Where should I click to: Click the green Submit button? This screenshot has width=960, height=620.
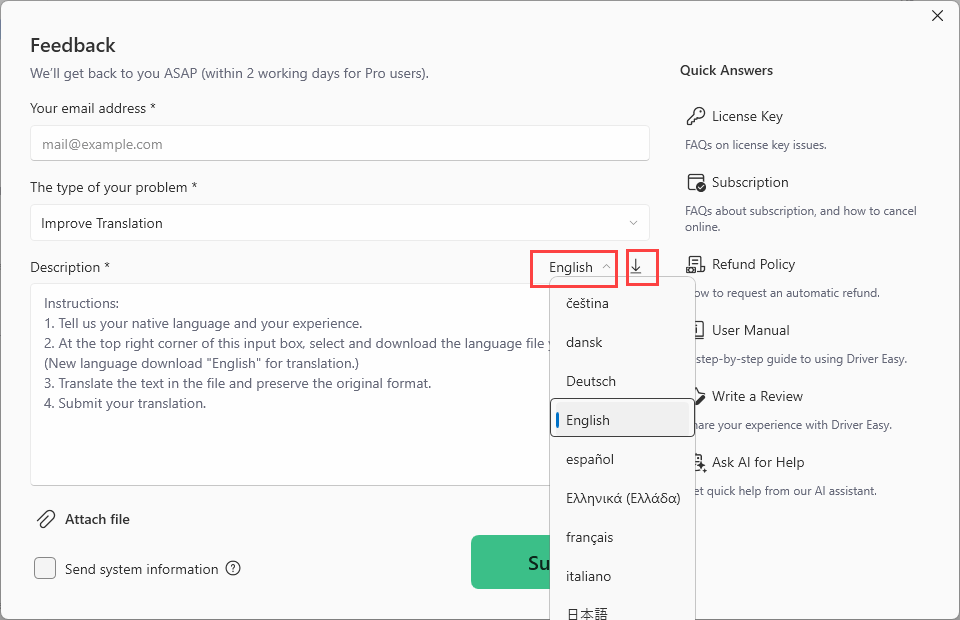(510, 563)
